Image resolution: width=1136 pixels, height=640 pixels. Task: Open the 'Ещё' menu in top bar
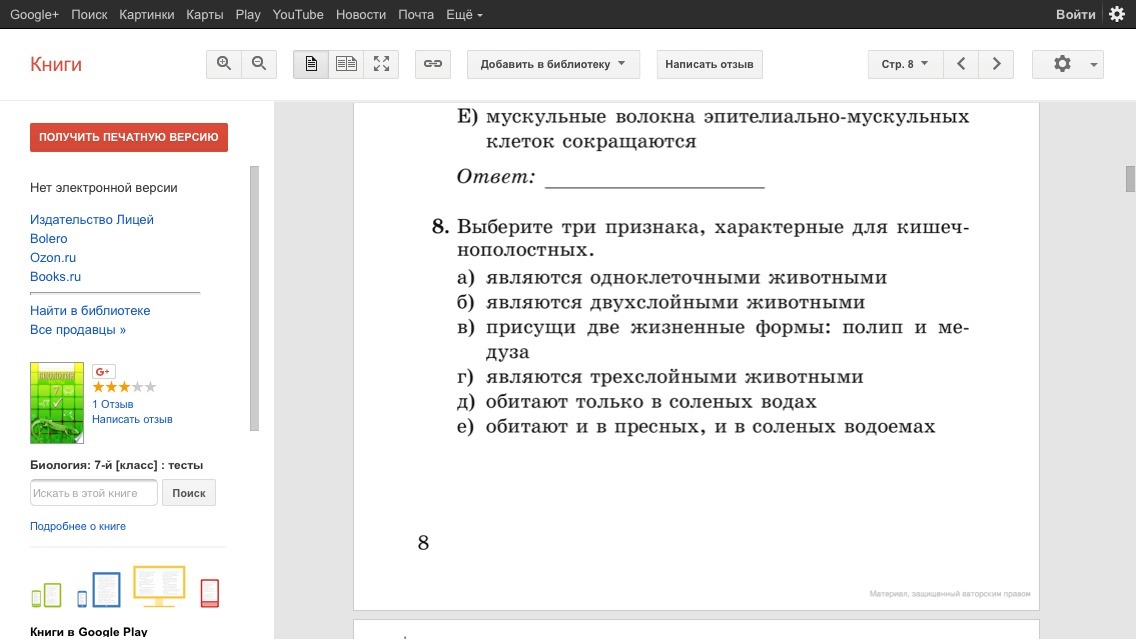[465, 15]
